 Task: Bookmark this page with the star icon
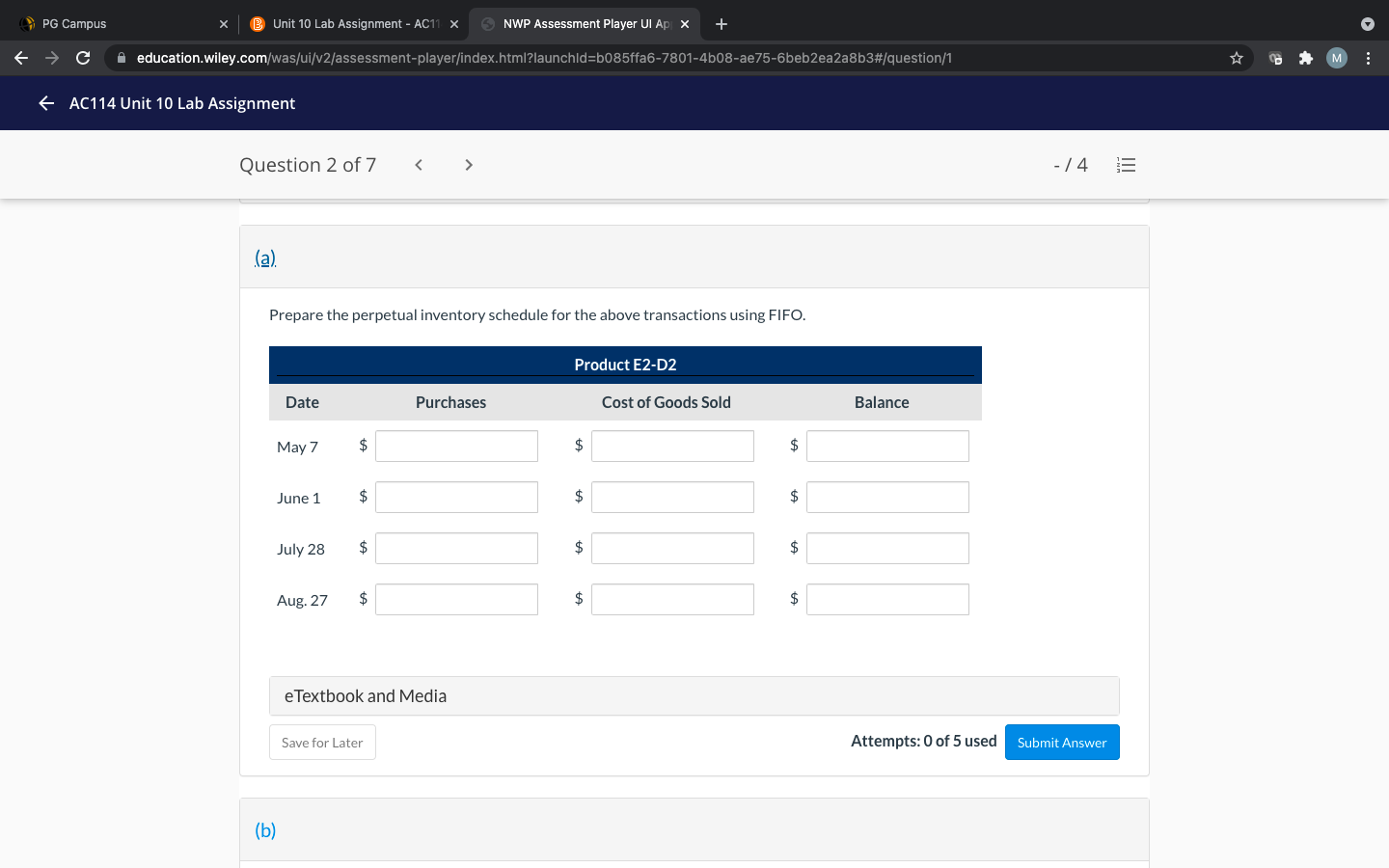(x=1237, y=58)
